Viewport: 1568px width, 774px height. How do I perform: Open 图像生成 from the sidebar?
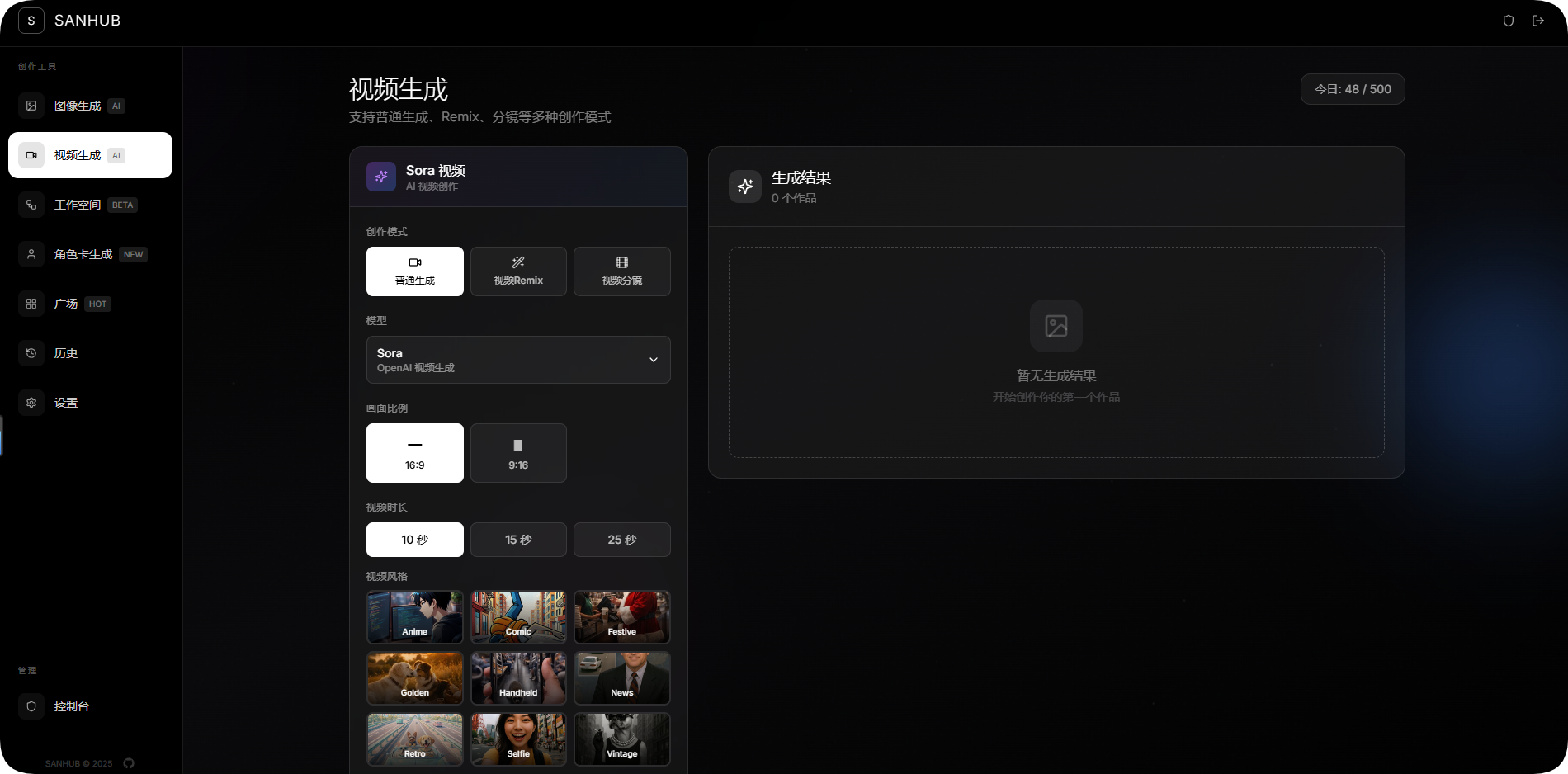pos(90,106)
